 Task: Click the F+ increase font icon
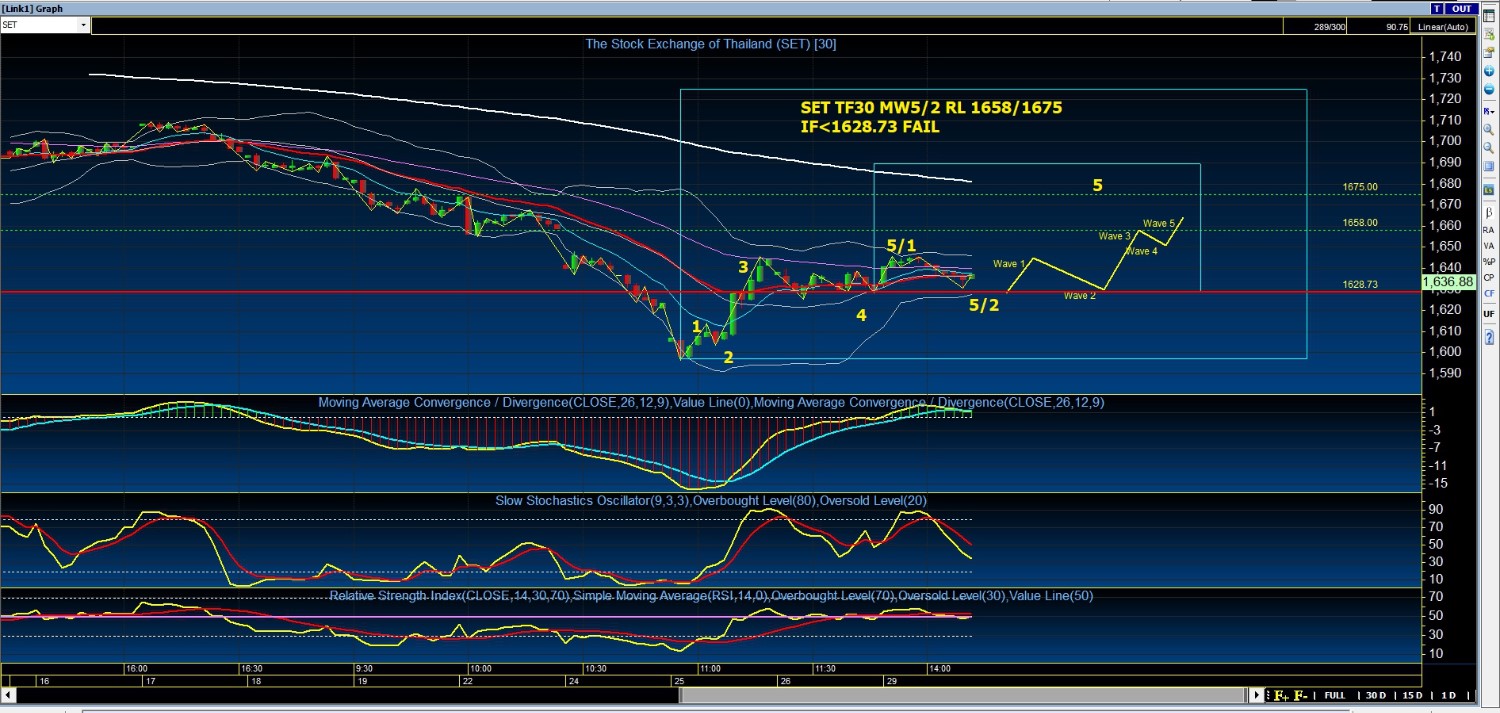tap(1281, 695)
